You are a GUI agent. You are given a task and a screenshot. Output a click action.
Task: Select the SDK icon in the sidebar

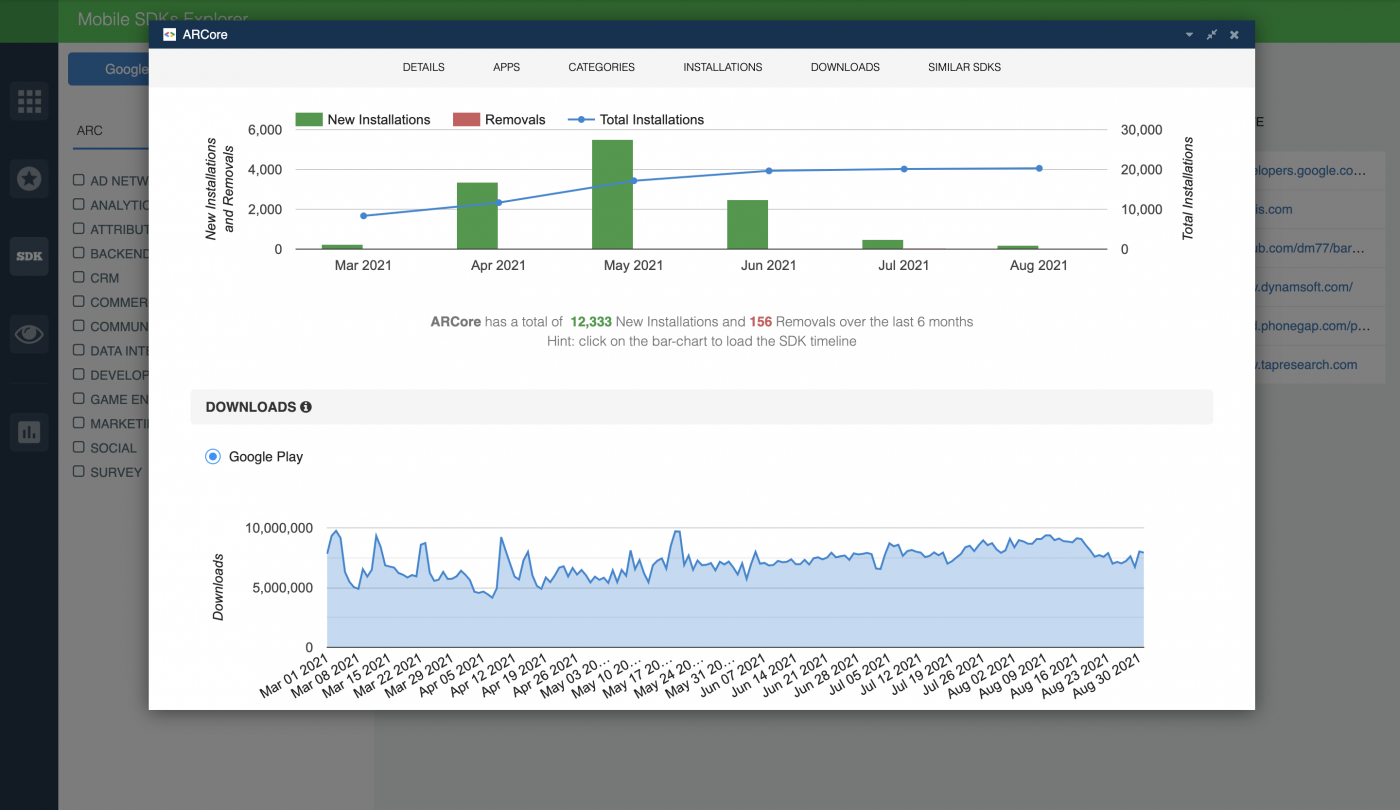coord(28,256)
